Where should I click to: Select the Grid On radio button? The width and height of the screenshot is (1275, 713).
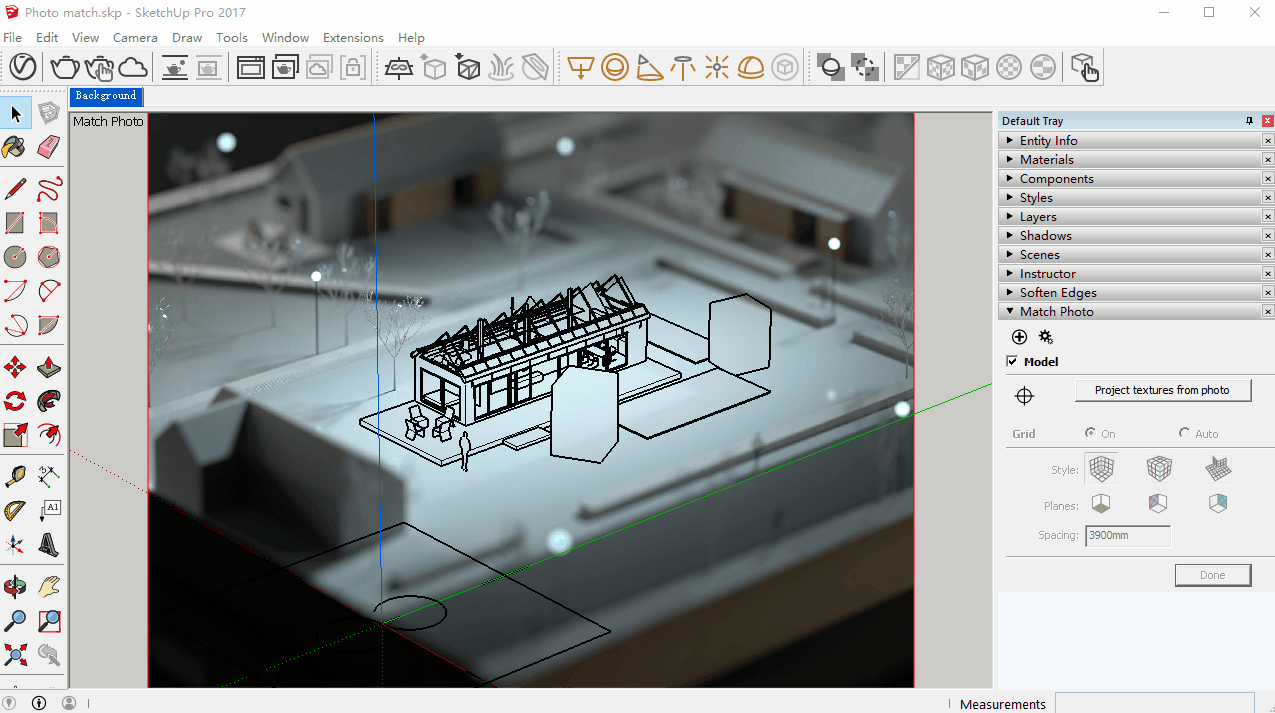click(1090, 433)
